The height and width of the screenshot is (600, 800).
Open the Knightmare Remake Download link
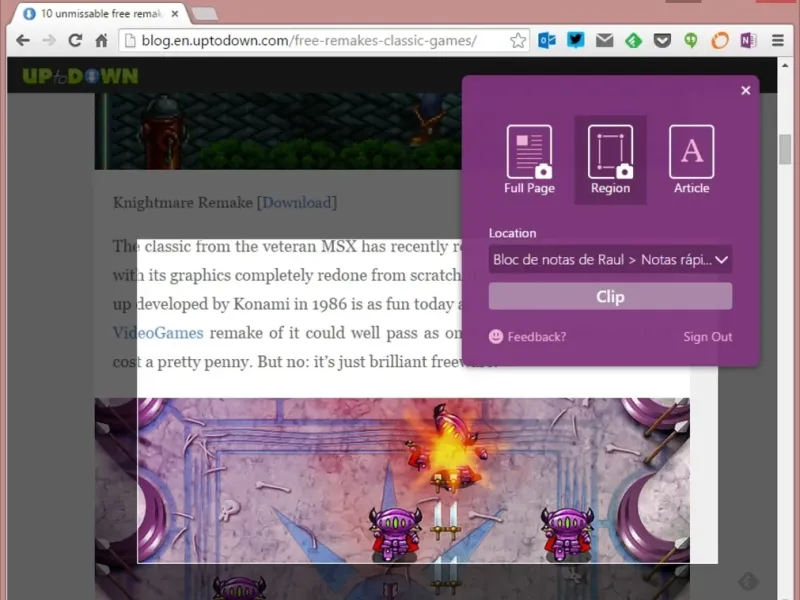pyautogui.click(x=297, y=203)
